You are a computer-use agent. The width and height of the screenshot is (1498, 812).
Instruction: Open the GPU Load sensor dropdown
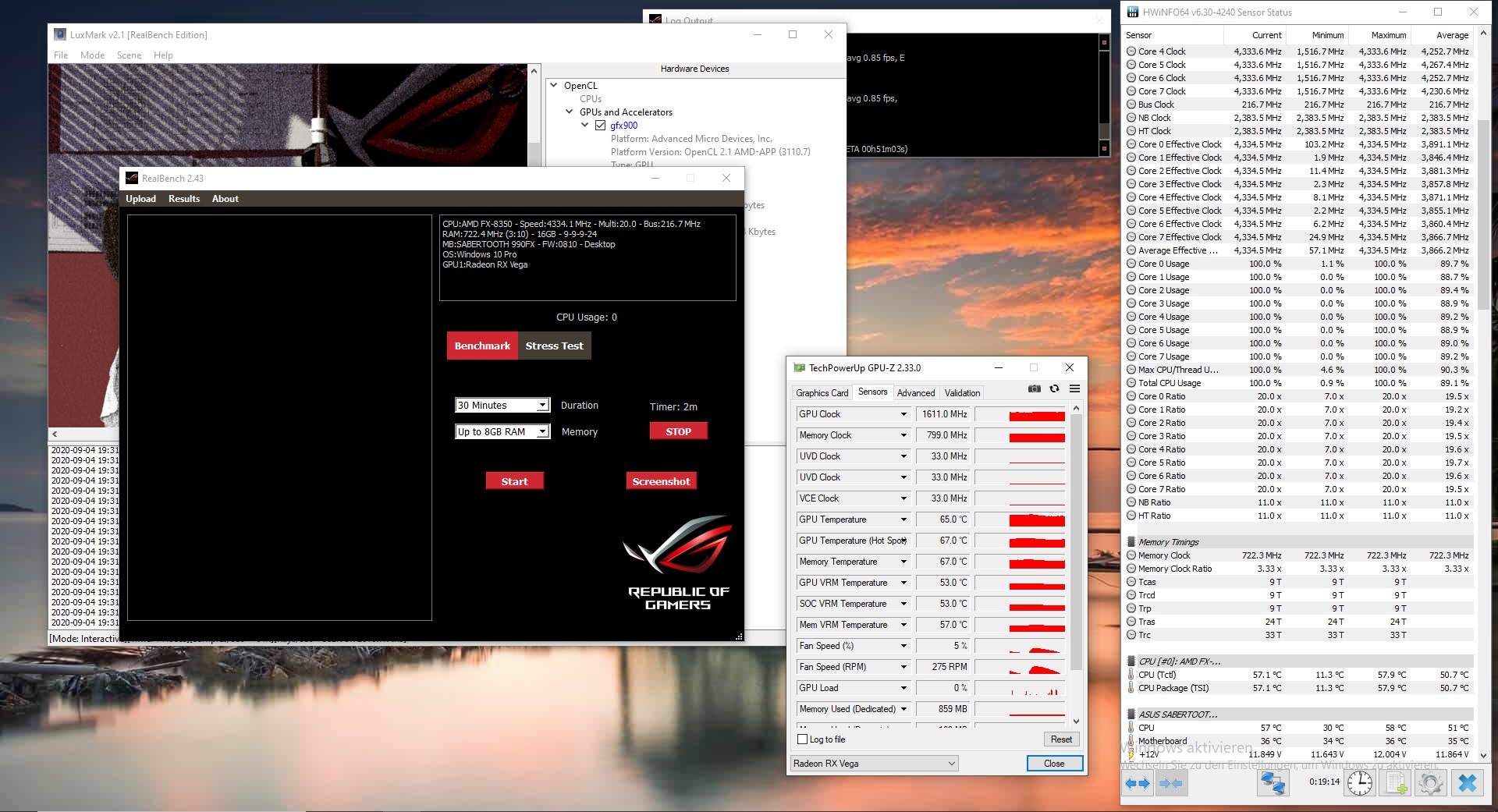point(903,688)
